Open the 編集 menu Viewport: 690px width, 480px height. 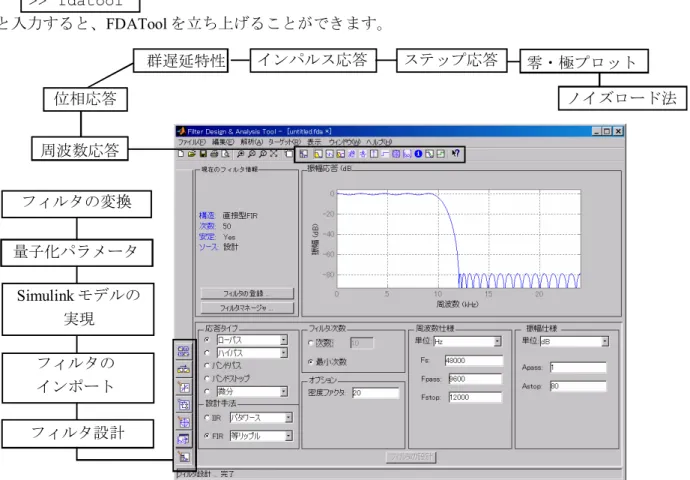(223, 142)
